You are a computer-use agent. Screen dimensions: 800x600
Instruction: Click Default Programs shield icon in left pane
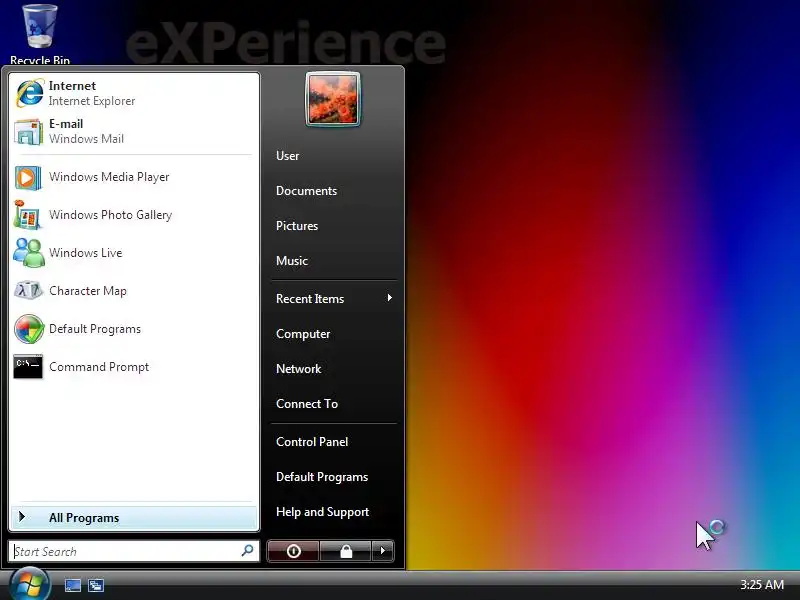(x=29, y=329)
